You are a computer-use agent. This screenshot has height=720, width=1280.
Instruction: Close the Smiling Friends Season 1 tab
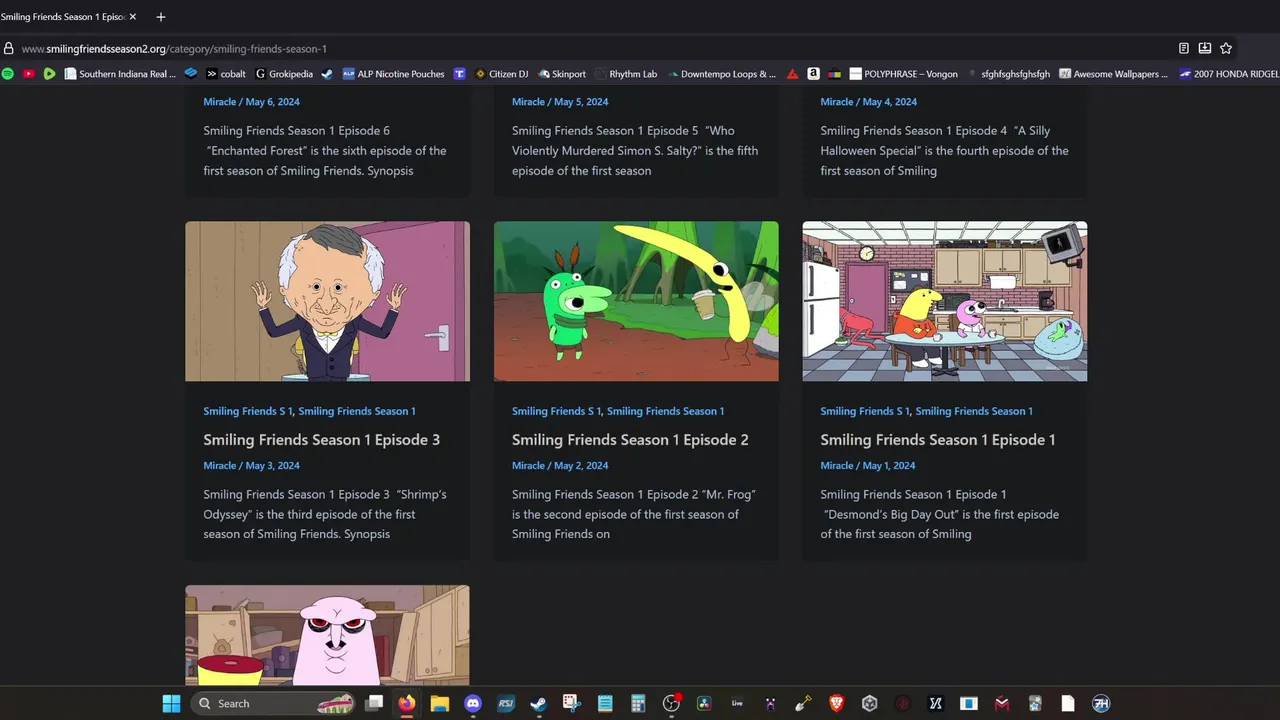point(132,17)
